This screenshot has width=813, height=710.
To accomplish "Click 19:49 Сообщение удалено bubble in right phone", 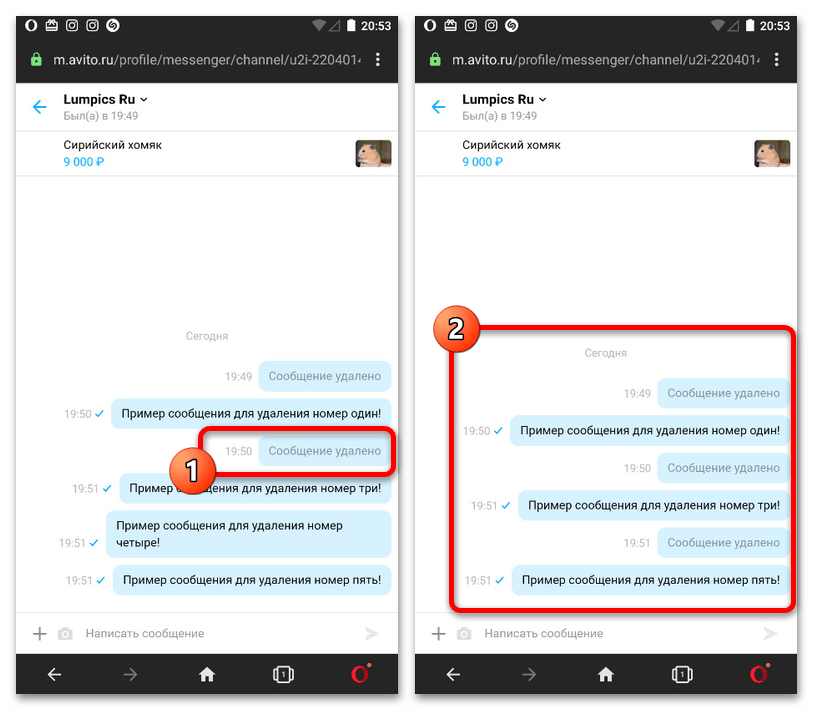I will click(723, 393).
